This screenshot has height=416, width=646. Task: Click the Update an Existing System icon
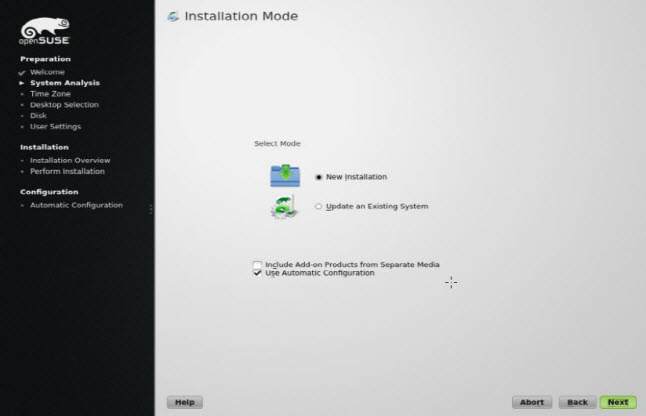click(284, 207)
